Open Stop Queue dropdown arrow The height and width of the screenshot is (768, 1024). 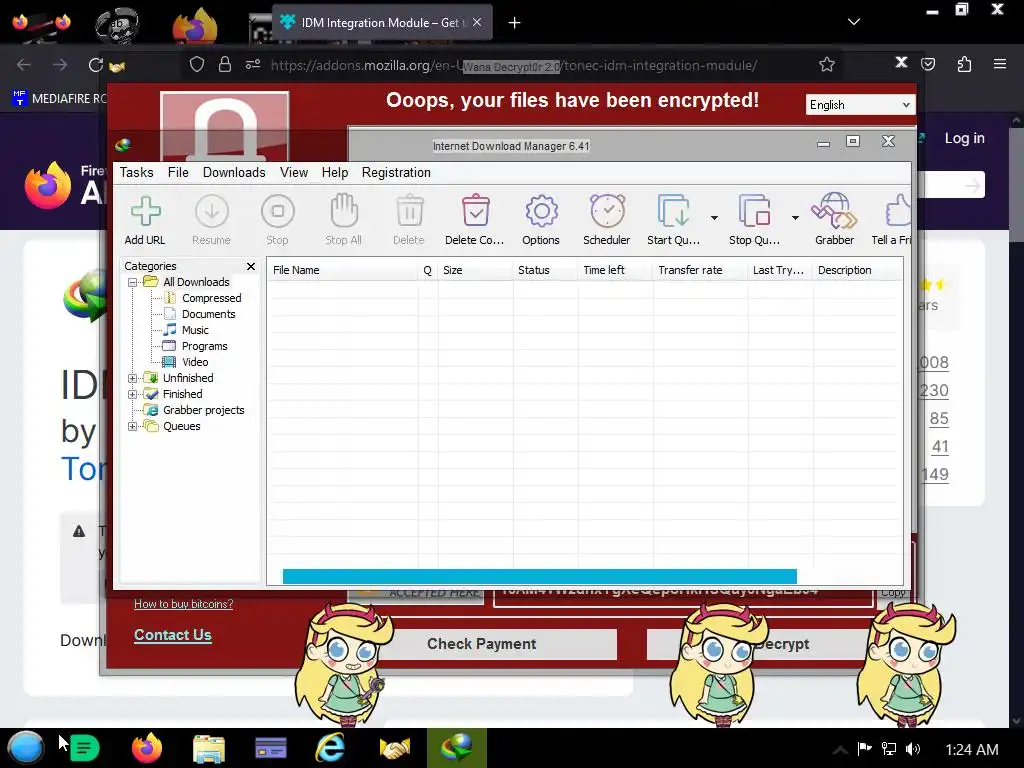(795, 217)
